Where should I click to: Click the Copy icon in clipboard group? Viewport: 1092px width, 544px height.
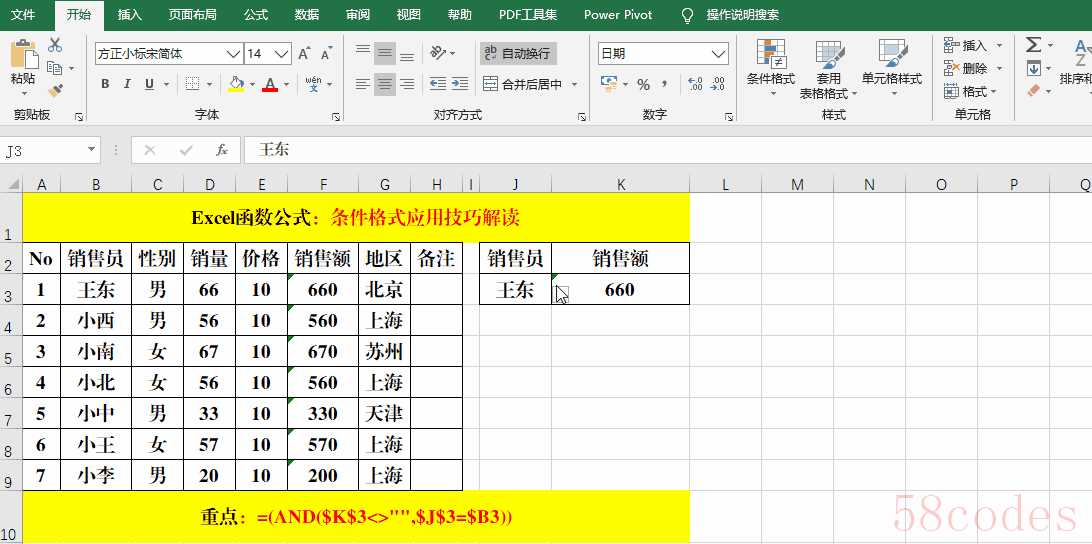tap(55, 68)
